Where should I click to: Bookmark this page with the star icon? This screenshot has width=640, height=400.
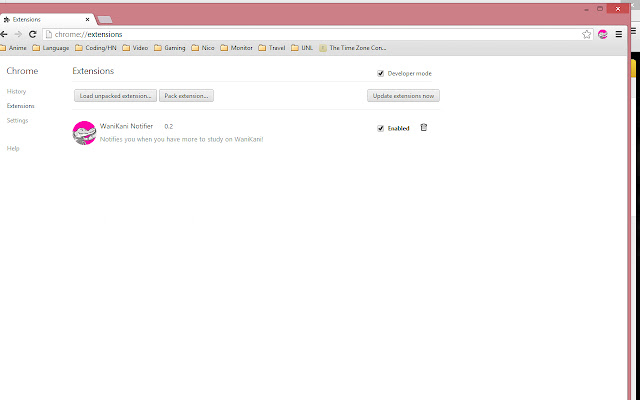point(587,34)
